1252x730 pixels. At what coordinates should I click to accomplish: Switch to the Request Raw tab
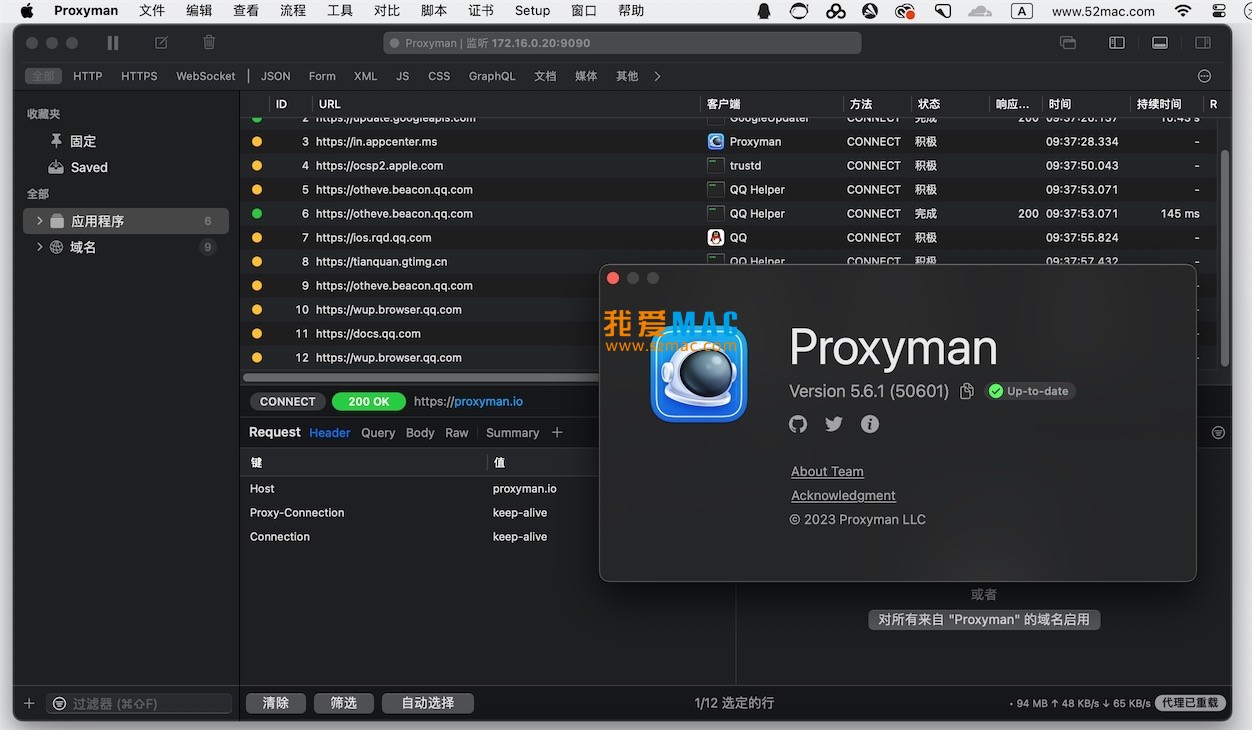point(457,433)
